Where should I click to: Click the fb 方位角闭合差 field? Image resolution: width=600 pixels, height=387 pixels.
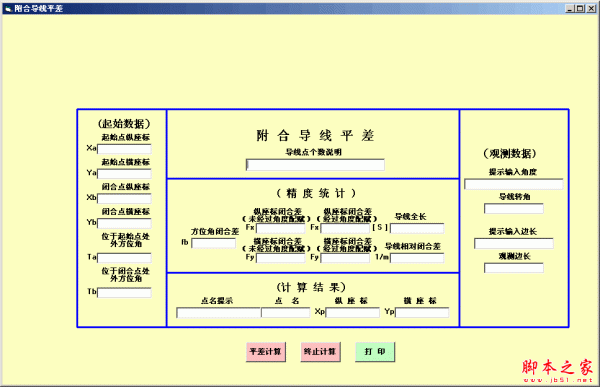(x=214, y=243)
